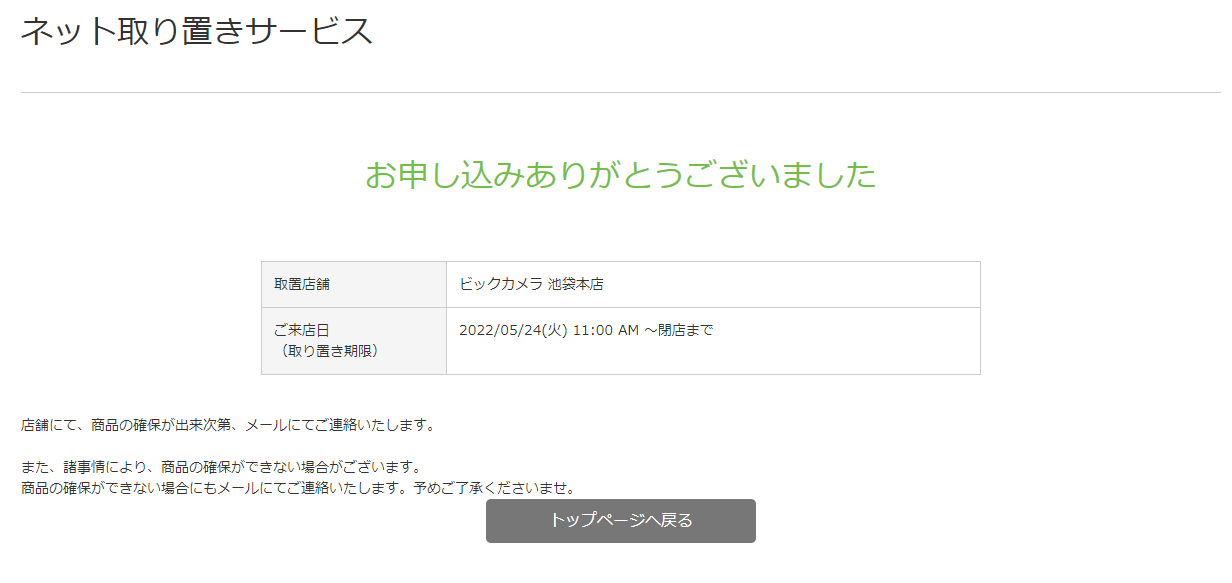Click the empty area below the visit date
Screen dimensions: 1232x583
coord(712,356)
